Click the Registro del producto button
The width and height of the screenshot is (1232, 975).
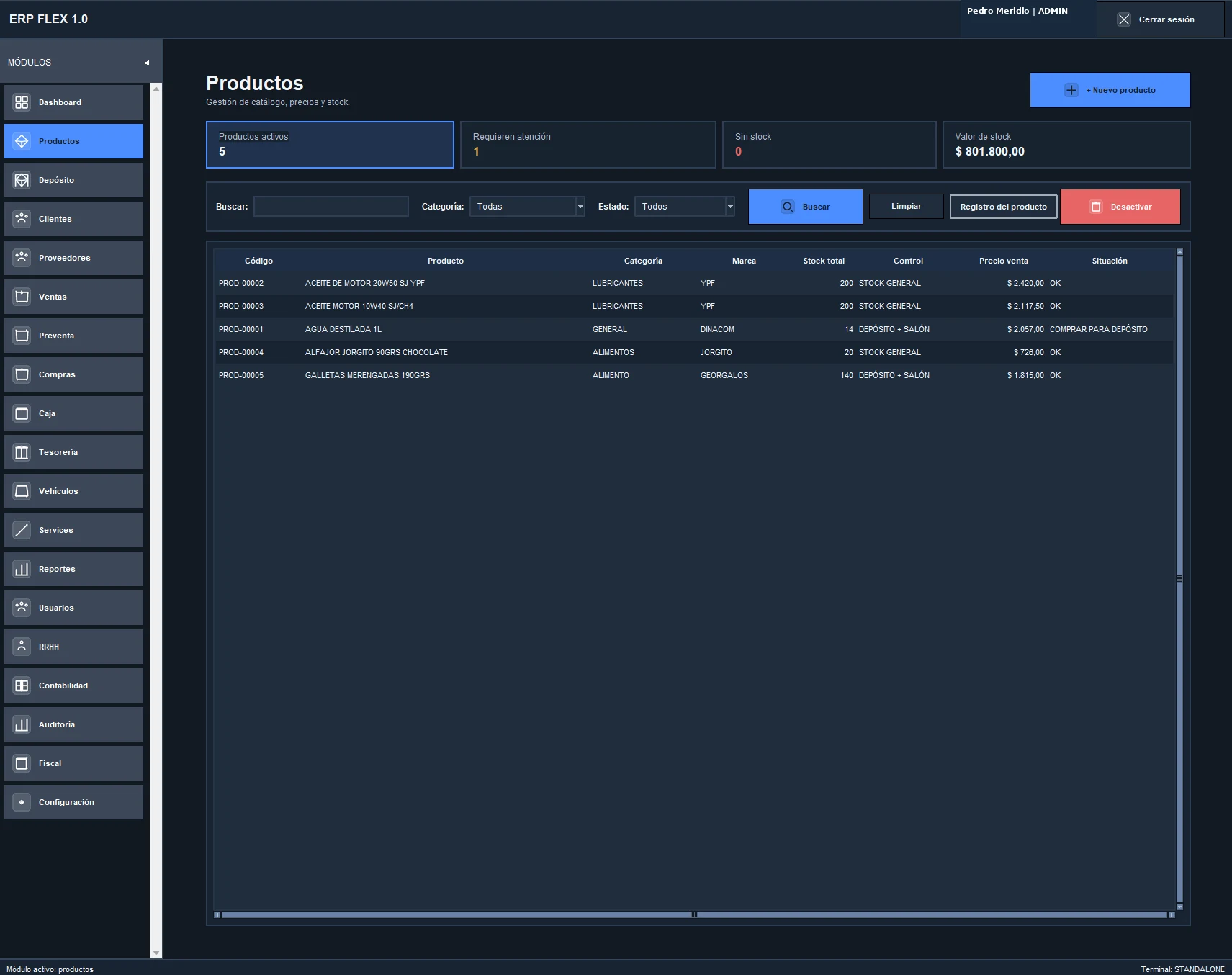click(x=1003, y=207)
